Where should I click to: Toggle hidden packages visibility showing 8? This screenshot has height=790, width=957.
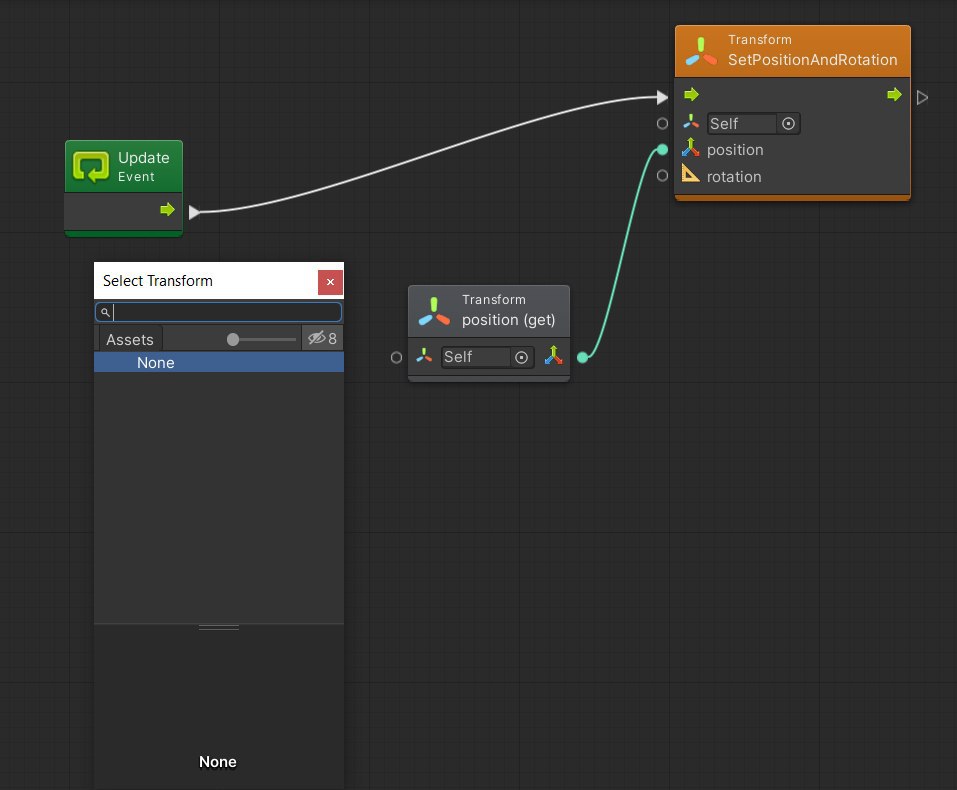coord(322,338)
